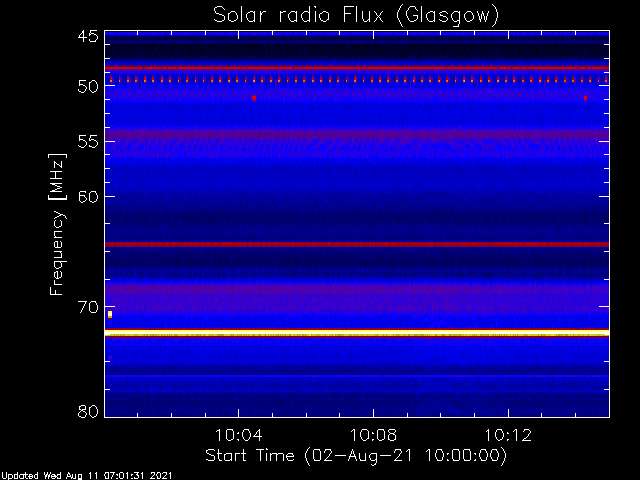640x480 pixels.
Task: Click the 10:04 time tick label
Action: 238,435
